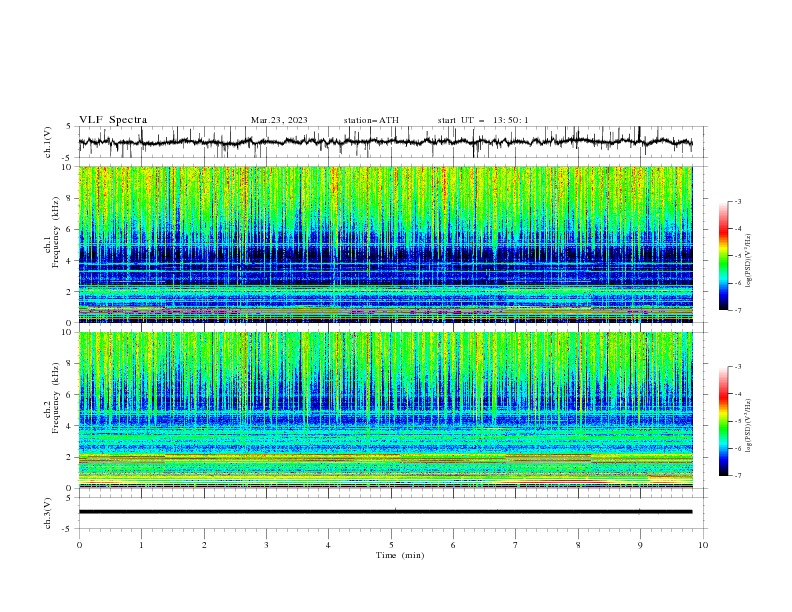Click the "station=ATH" header label
The height and width of the screenshot is (612, 792).
click(371, 120)
